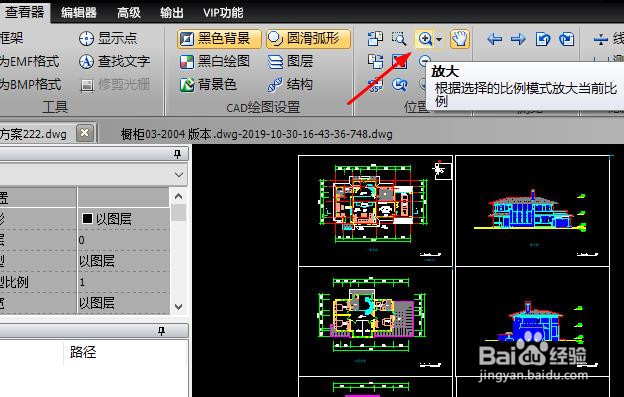Click the save as BMP格式 button
624x397 pixels.
click(30, 84)
